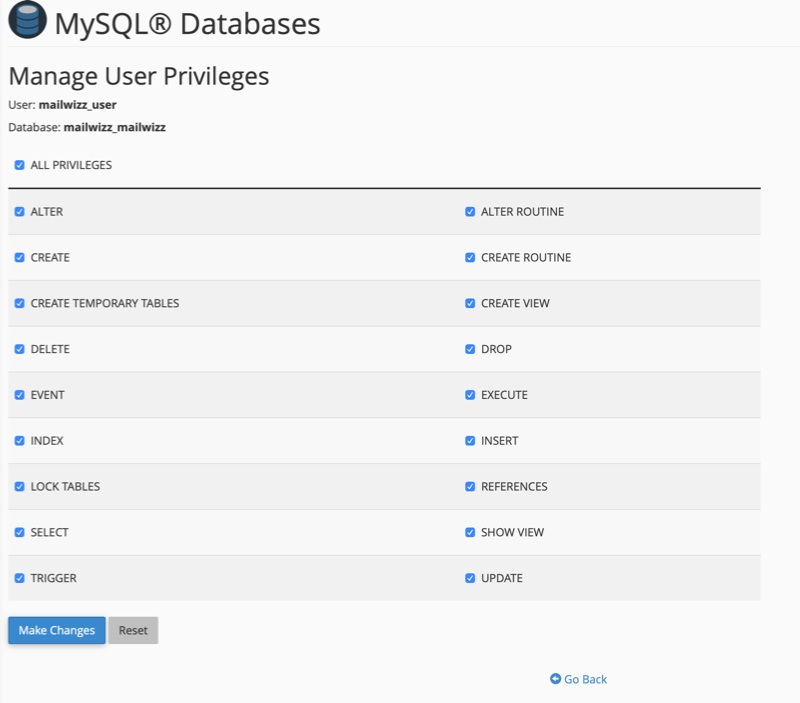Click the TRIGGER label text
The image size is (800, 703).
pos(54,578)
